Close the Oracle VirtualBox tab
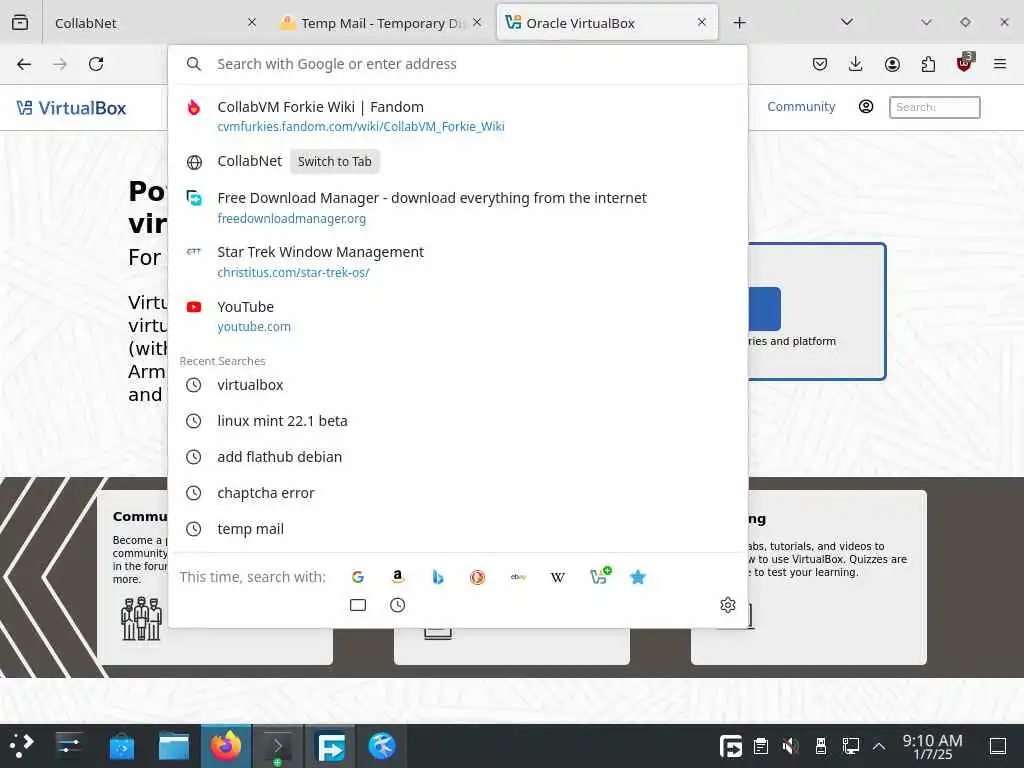Viewport: 1024px width, 768px height. coord(702,22)
